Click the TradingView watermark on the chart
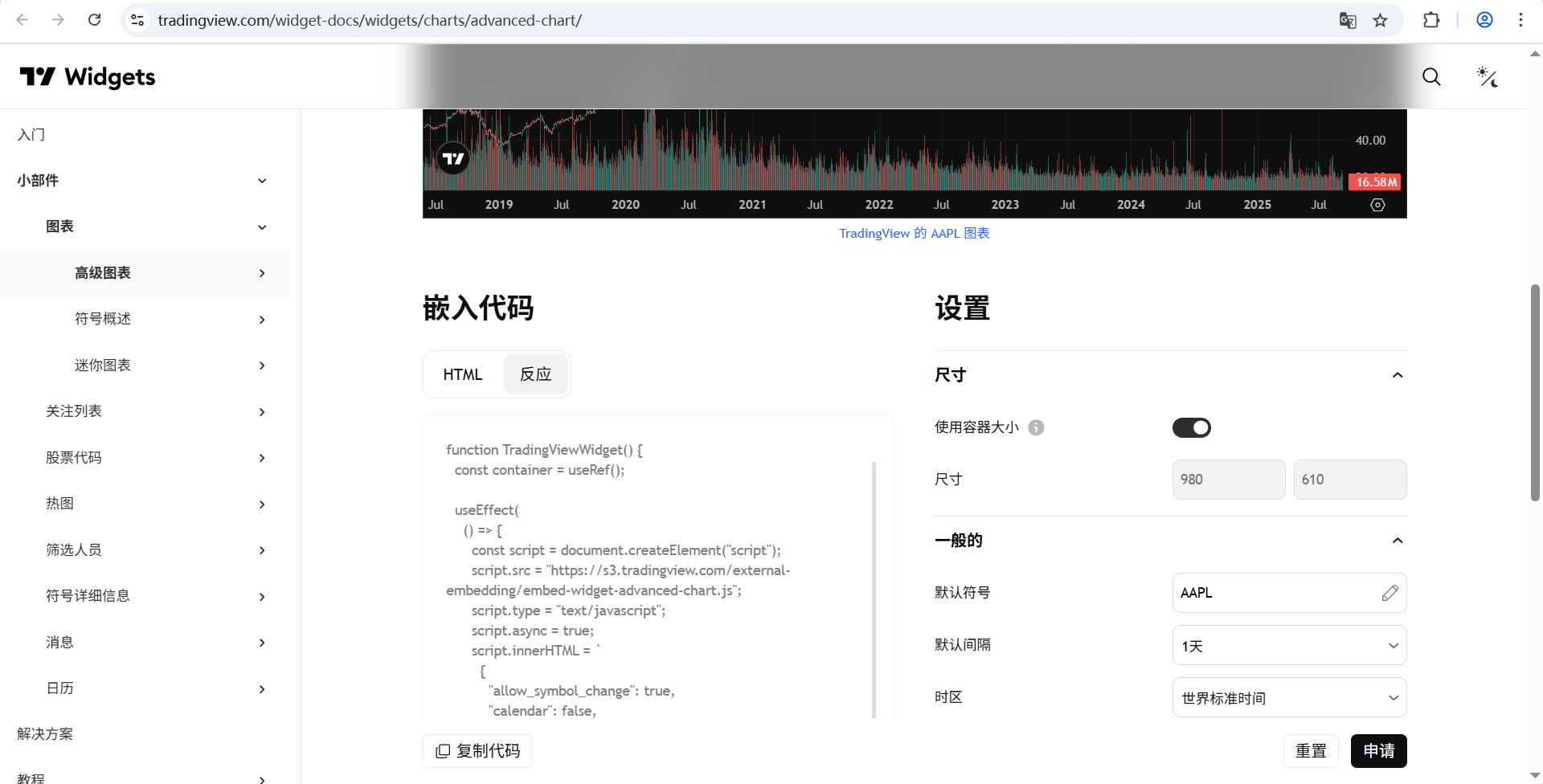Screen dimensions: 1543x784 [x=452, y=157]
